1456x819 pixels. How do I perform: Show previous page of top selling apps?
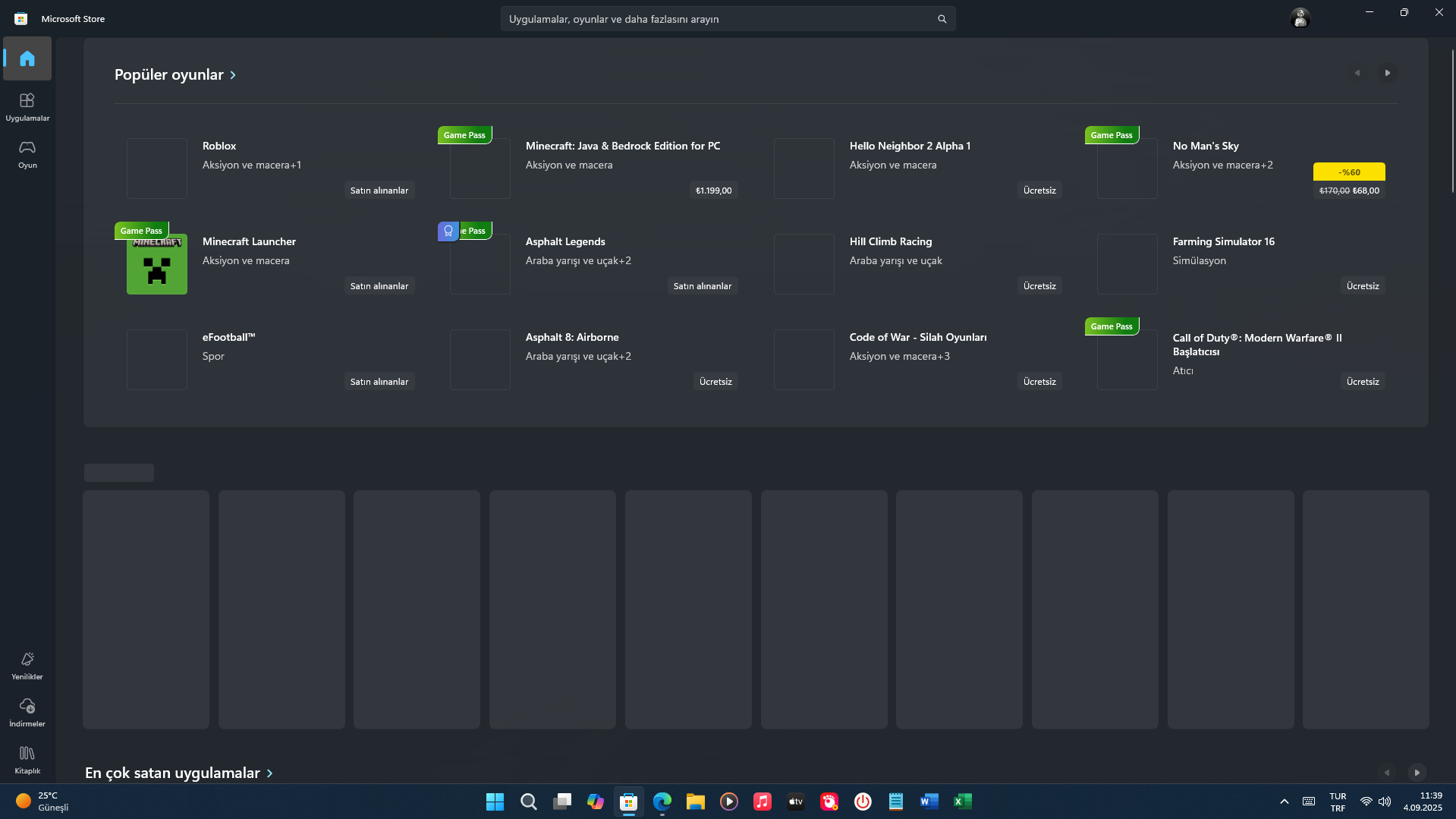click(x=1387, y=773)
